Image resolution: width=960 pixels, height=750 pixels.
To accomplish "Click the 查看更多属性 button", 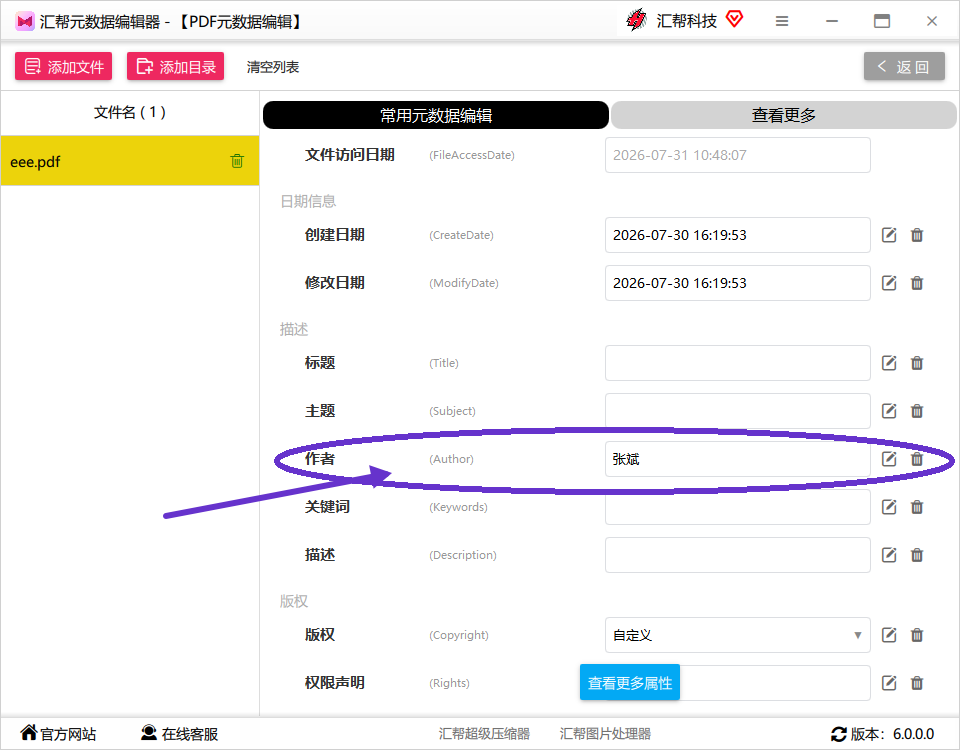I will pyautogui.click(x=630, y=682).
